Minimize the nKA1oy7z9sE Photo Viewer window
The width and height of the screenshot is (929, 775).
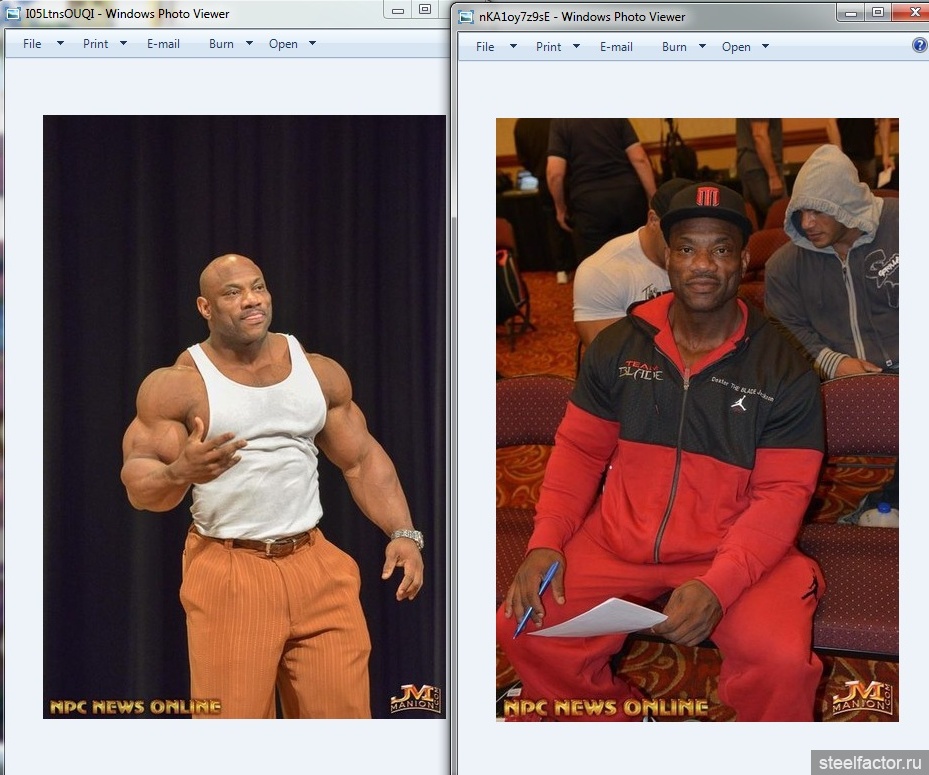click(851, 12)
